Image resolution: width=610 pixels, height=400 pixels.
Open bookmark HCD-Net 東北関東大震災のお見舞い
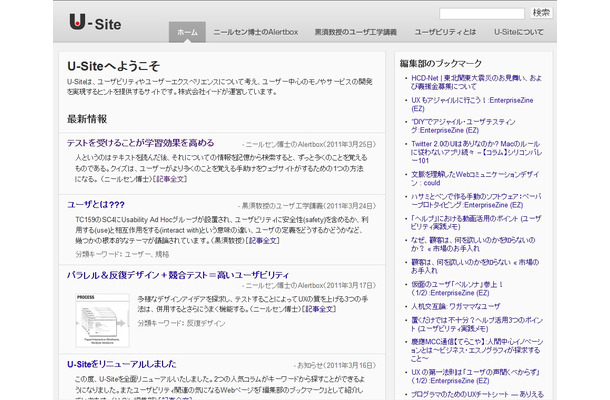click(476, 82)
